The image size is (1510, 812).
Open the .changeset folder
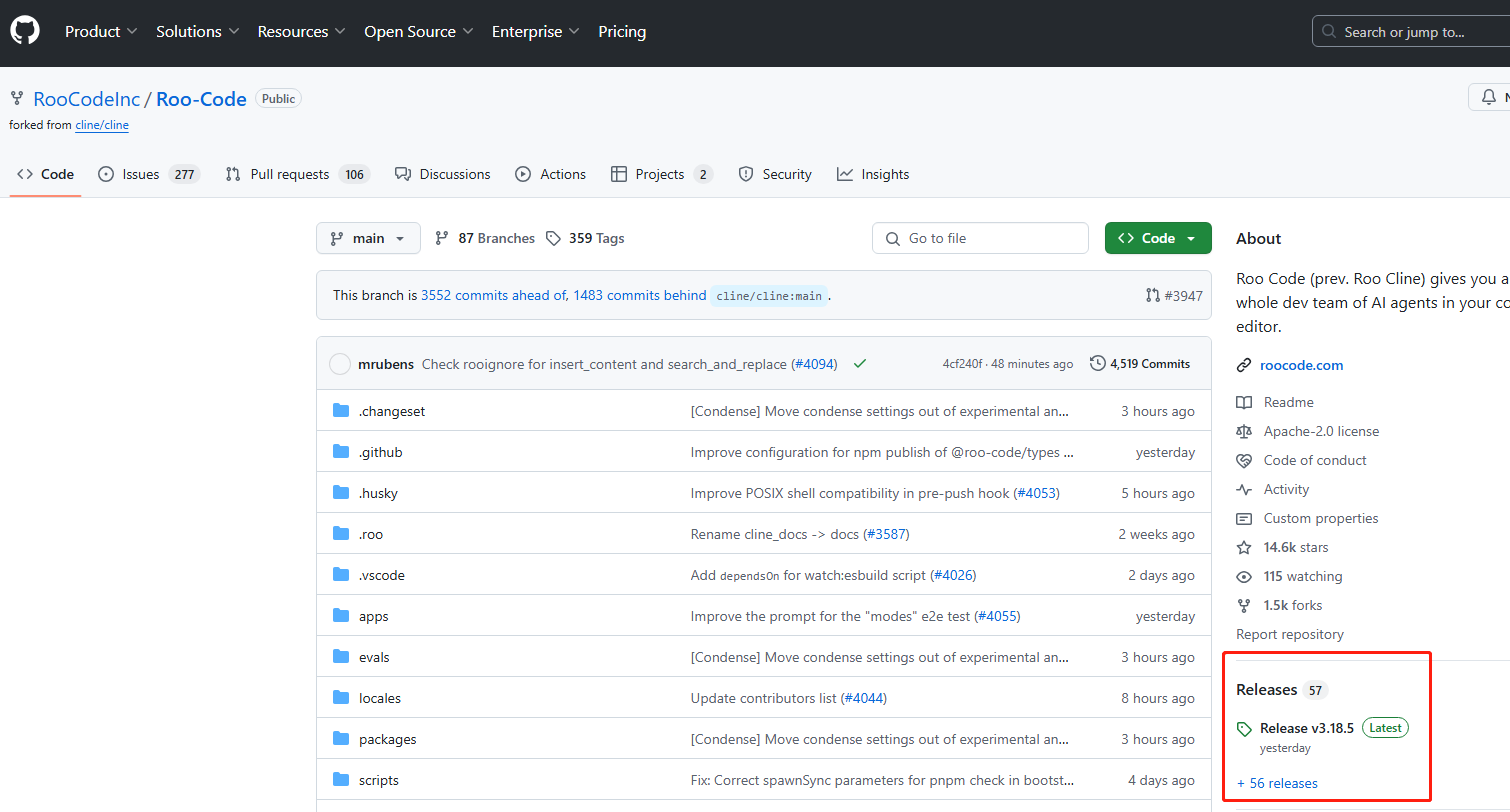click(392, 411)
